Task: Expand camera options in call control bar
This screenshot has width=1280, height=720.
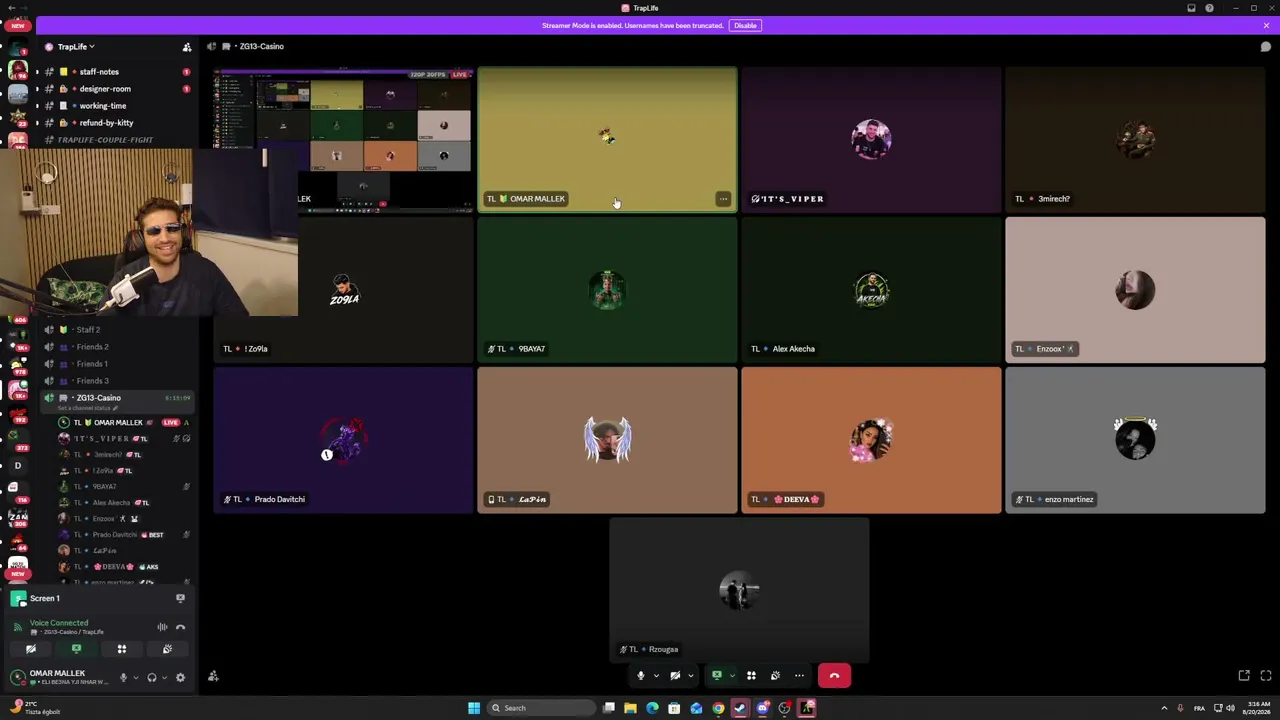Action: click(690, 676)
